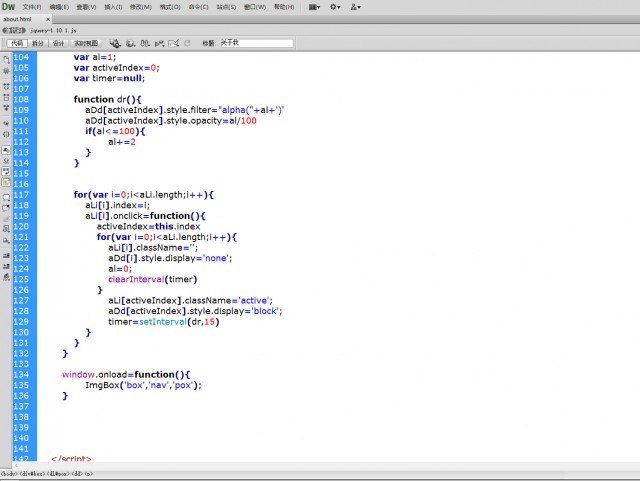Viewport: 640px width, 481px height.
Task: Open the 修改(M) menu
Action: (140, 7)
